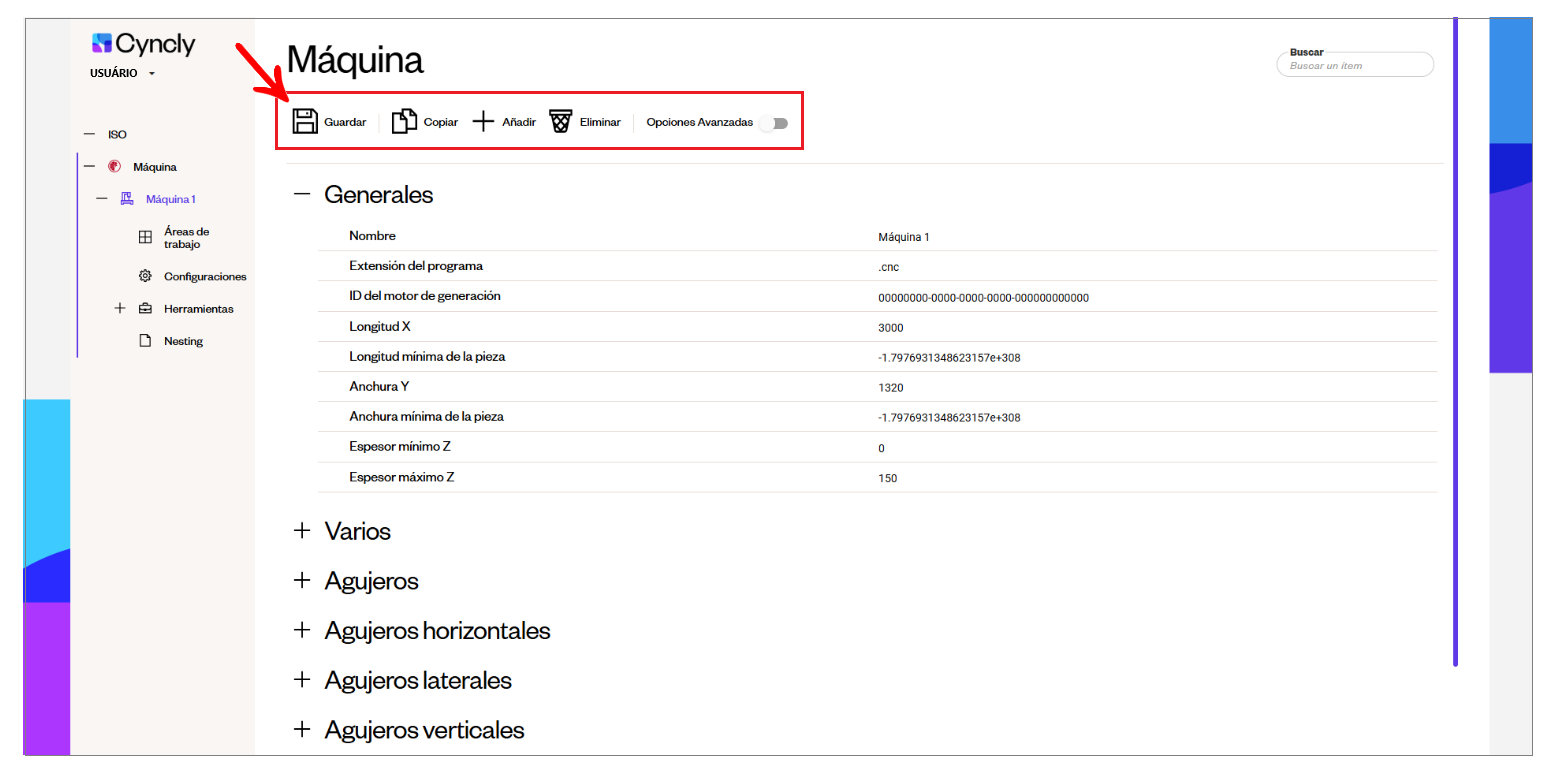This screenshot has width=1559, height=784.
Task: Select Nesting in the sidebar
Action: [183, 341]
